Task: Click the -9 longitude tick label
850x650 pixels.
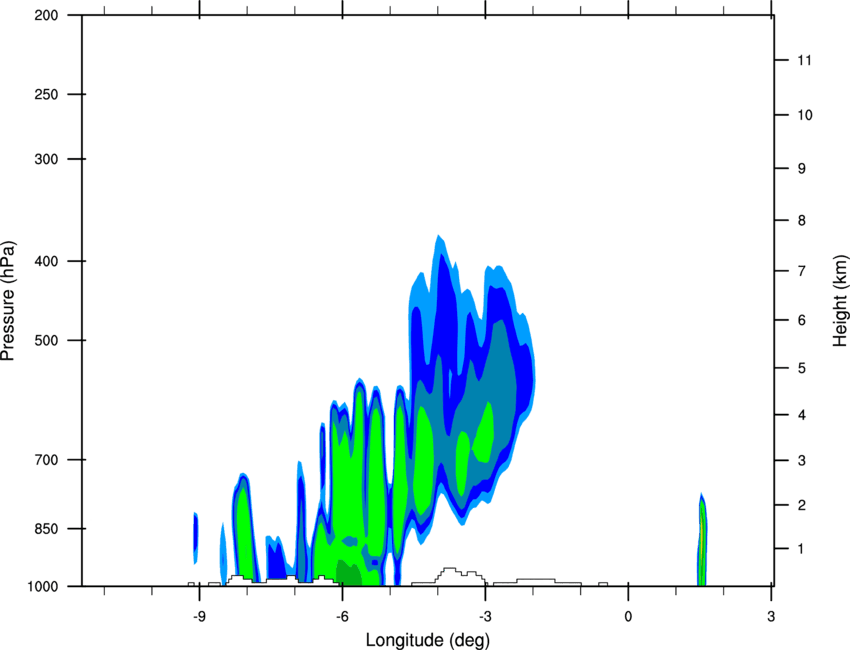Action: click(199, 617)
